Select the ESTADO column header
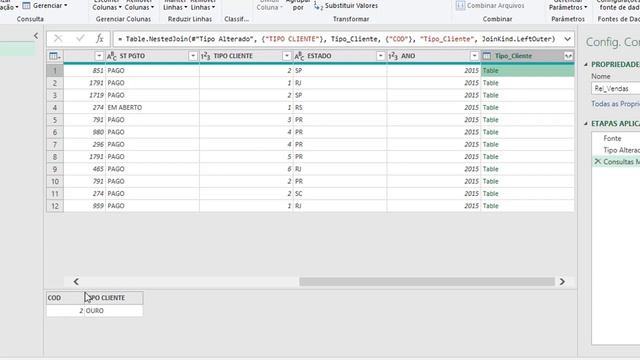The image size is (640, 360). pyautogui.click(x=319, y=56)
